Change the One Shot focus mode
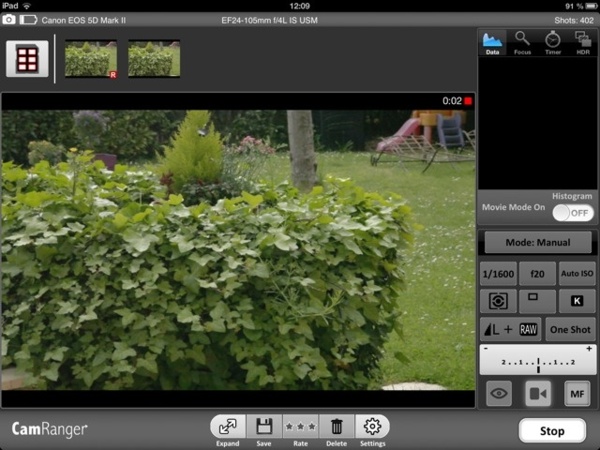 [570, 329]
